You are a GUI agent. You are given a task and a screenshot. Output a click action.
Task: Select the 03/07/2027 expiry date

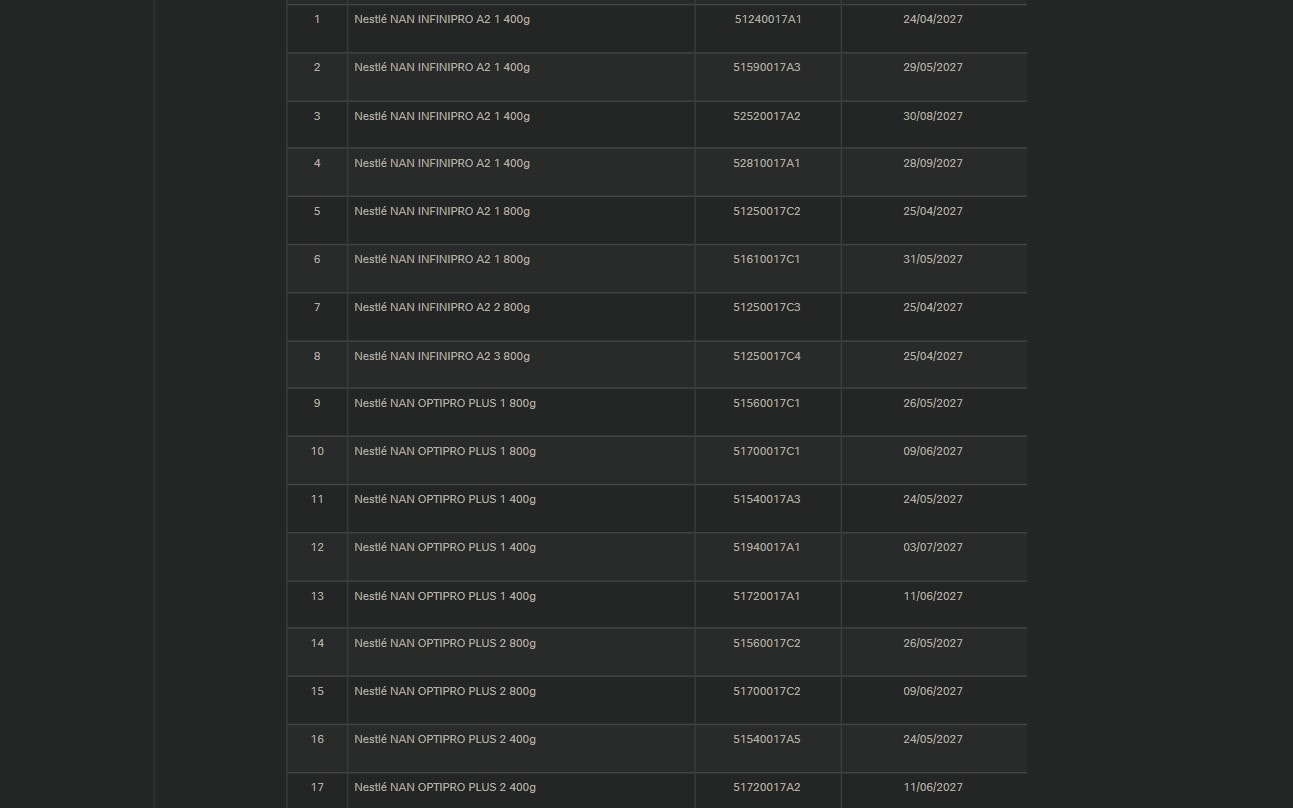click(932, 547)
